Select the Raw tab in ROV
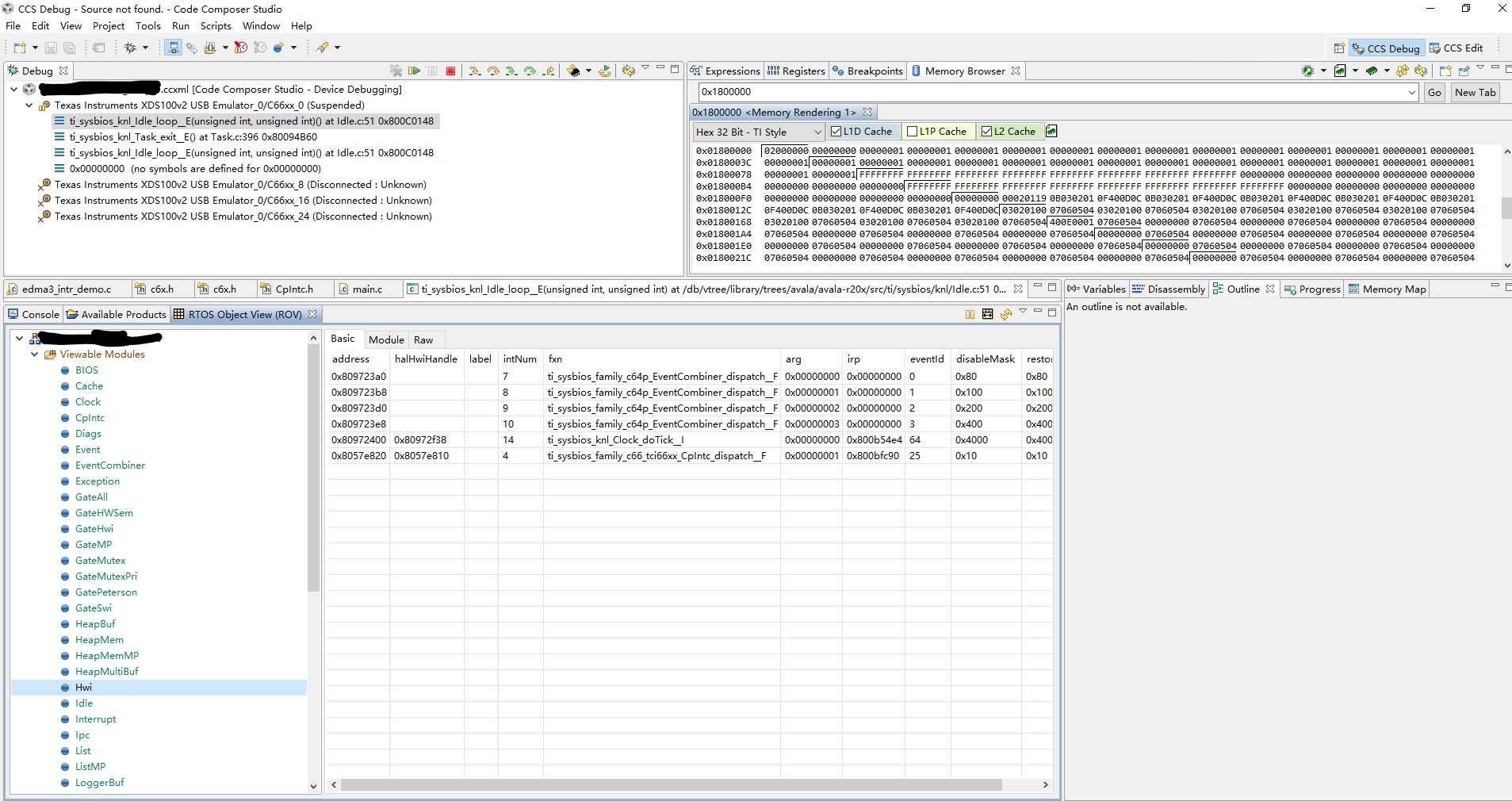1512x801 pixels. (x=423, y=340)
